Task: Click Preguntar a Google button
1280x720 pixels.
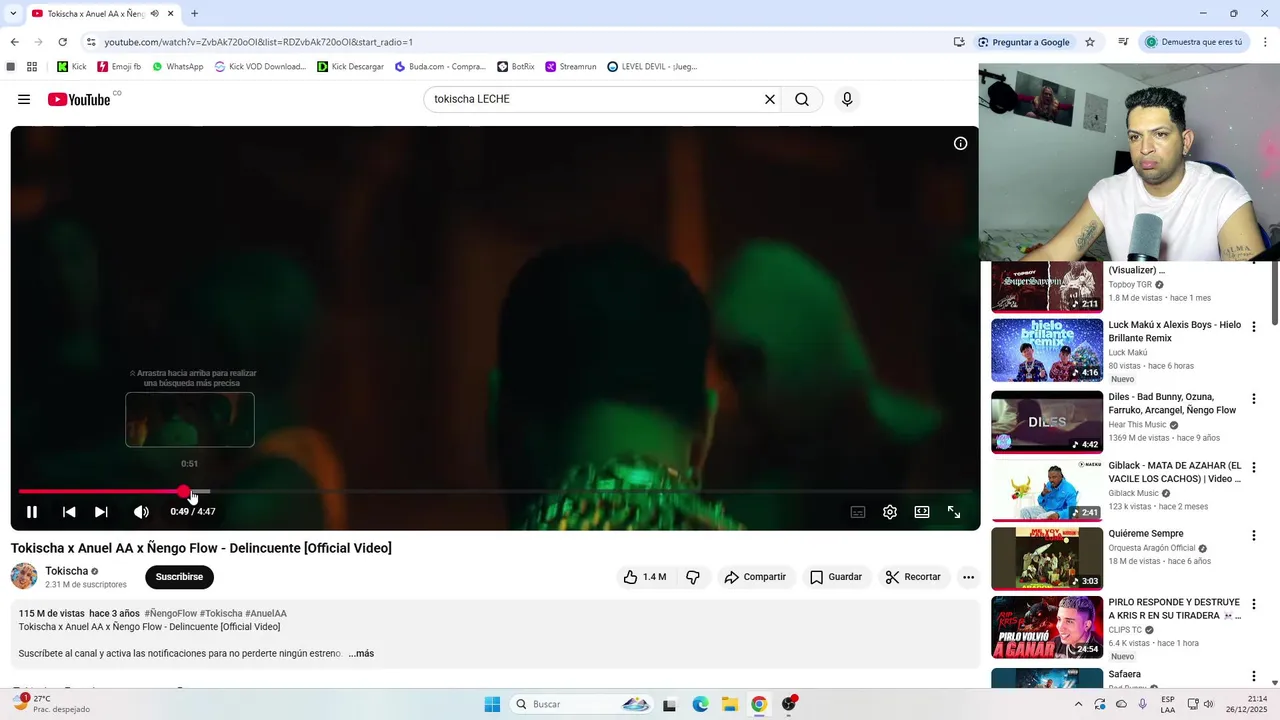Action: pyautogui.click(x=1023, y=42)
